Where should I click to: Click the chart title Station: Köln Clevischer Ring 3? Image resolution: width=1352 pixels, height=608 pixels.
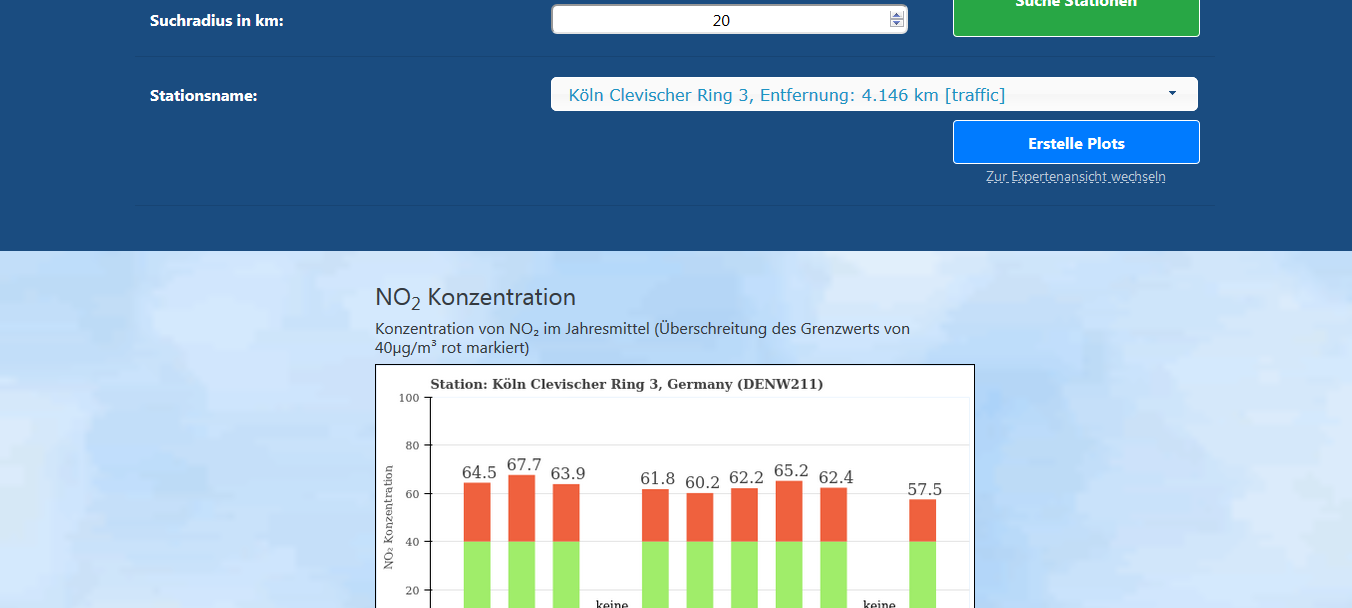(627, 384)
